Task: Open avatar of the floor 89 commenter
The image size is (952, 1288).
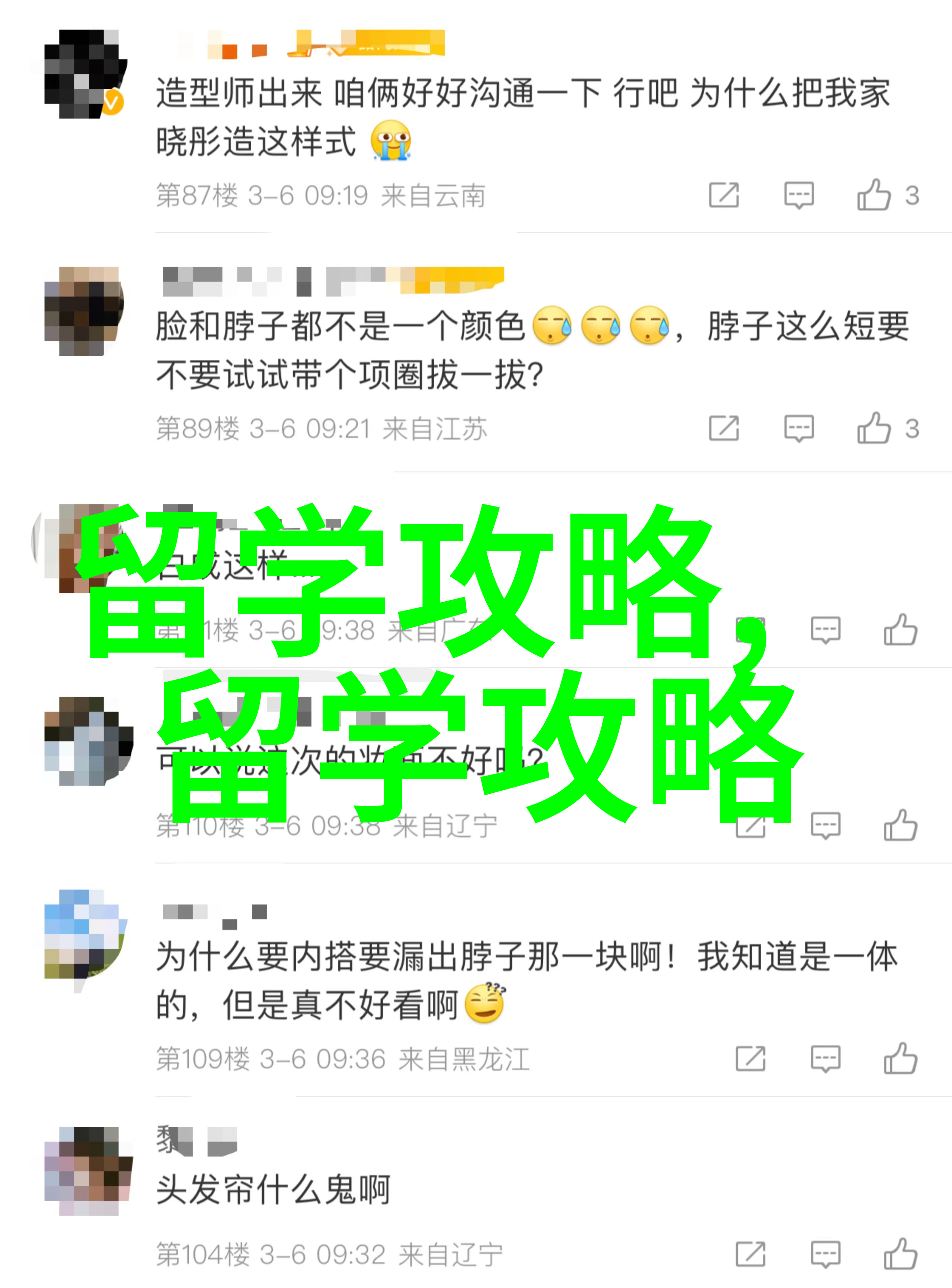Action: [x=84, y=311]
